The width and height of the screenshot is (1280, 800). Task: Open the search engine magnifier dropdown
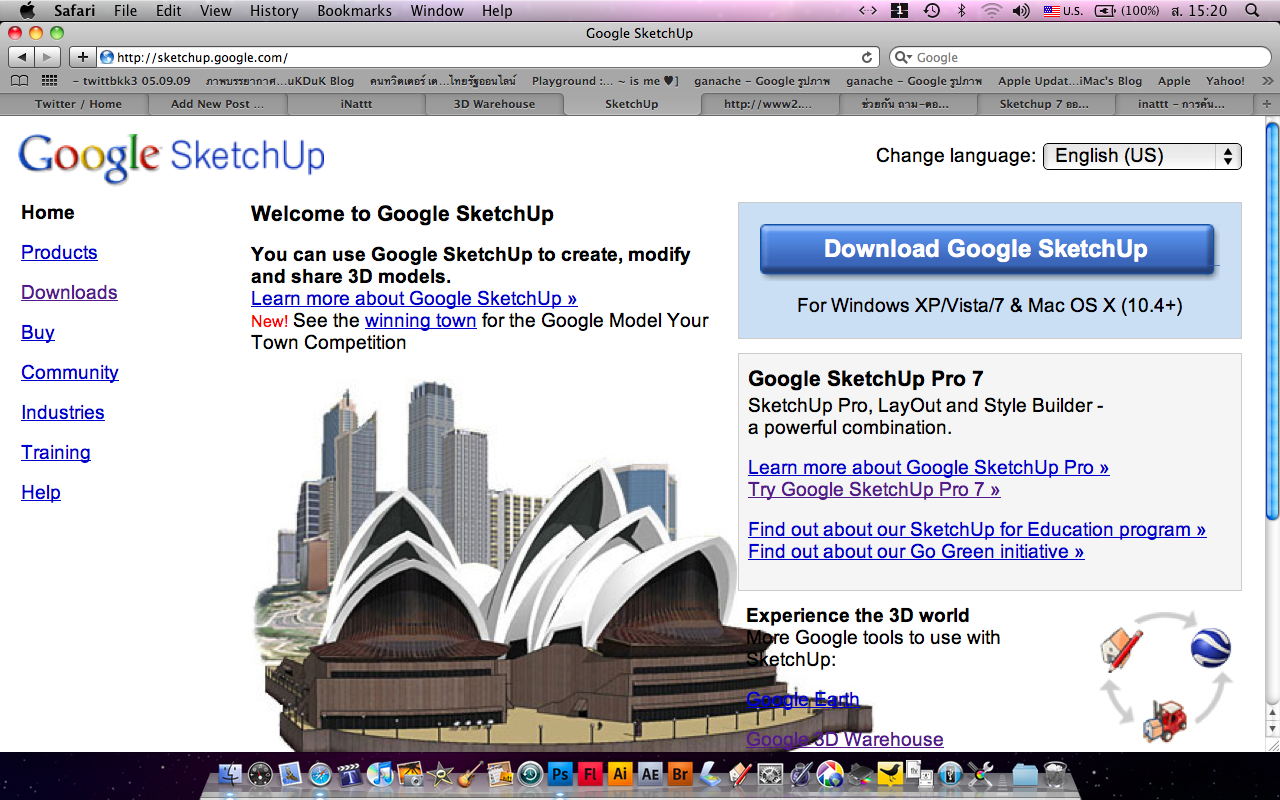point(902,58)
